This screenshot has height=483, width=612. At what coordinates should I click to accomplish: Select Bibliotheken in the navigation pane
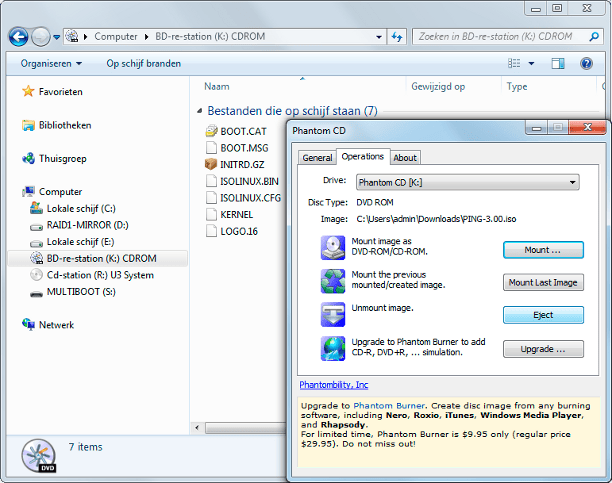65,125
